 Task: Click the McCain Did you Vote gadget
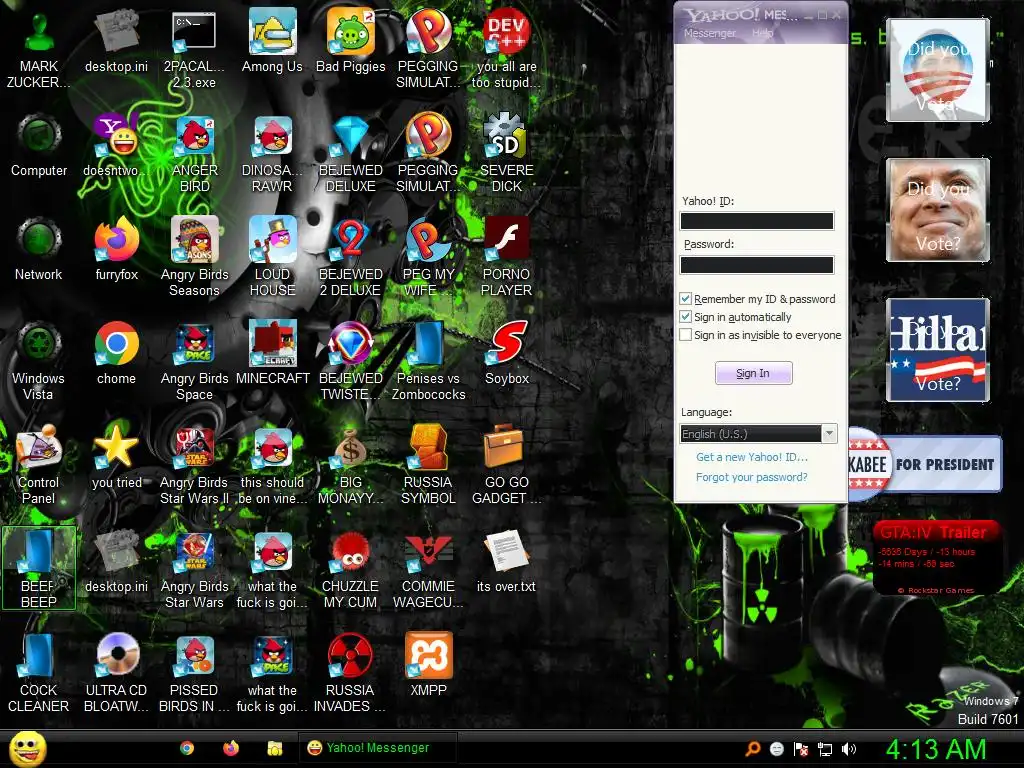pos(938,210)
